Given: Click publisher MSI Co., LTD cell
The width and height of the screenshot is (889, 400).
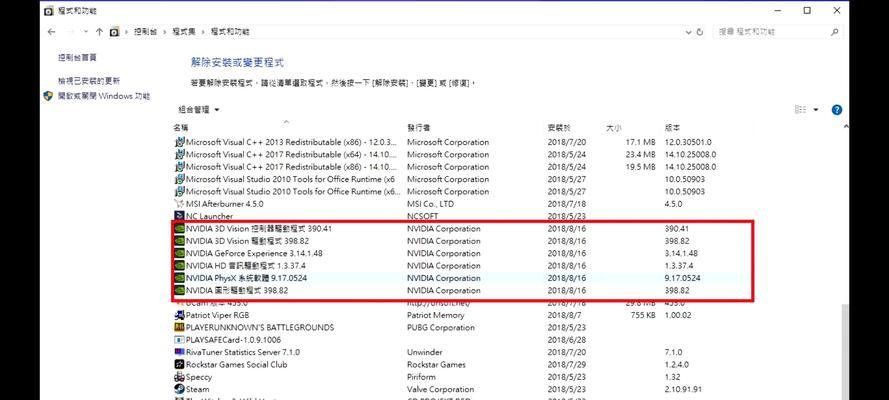Looking at the screenshot, I should point(430,204).
